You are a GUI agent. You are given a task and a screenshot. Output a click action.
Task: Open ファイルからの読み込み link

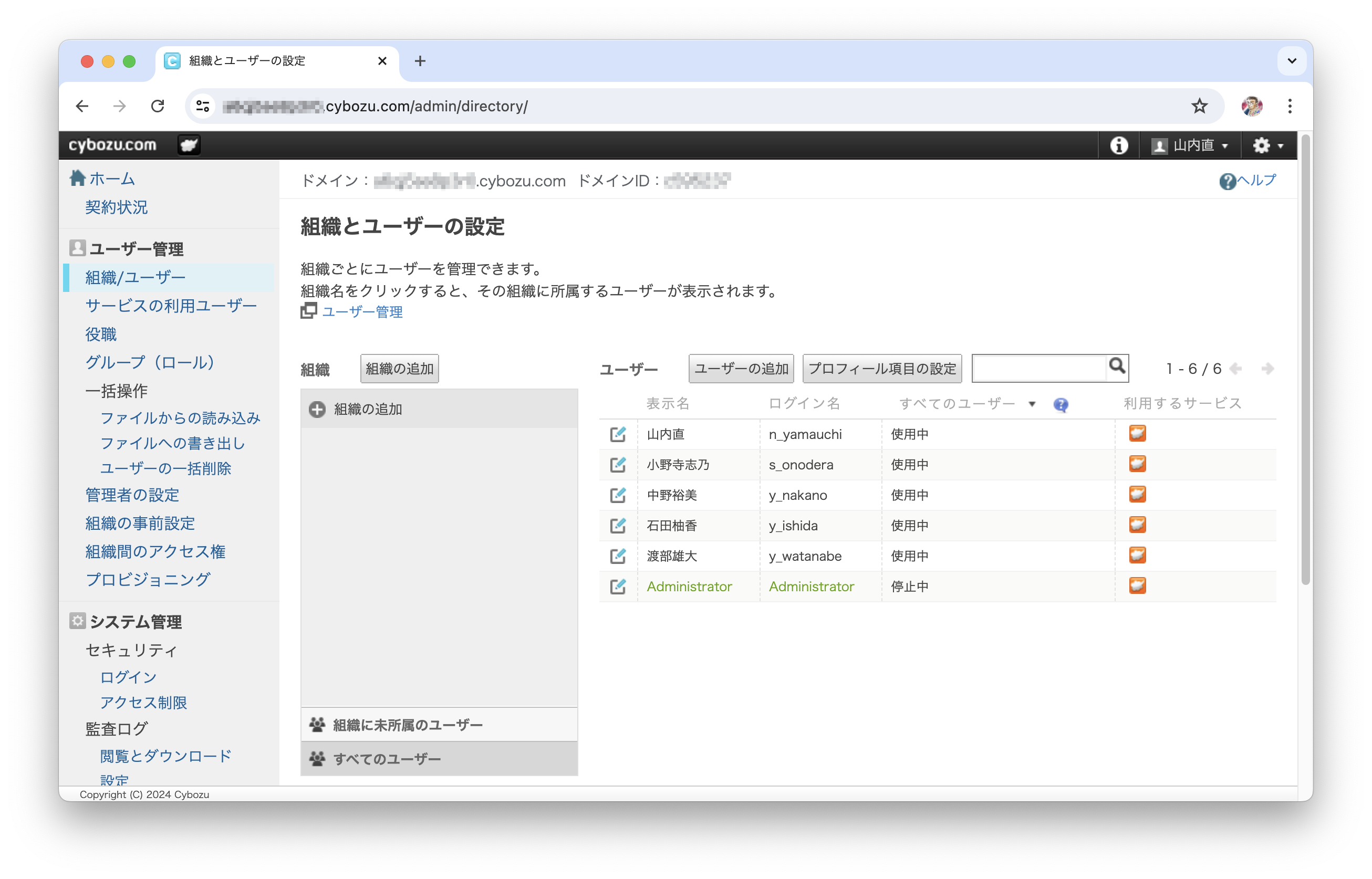point(180,418)
